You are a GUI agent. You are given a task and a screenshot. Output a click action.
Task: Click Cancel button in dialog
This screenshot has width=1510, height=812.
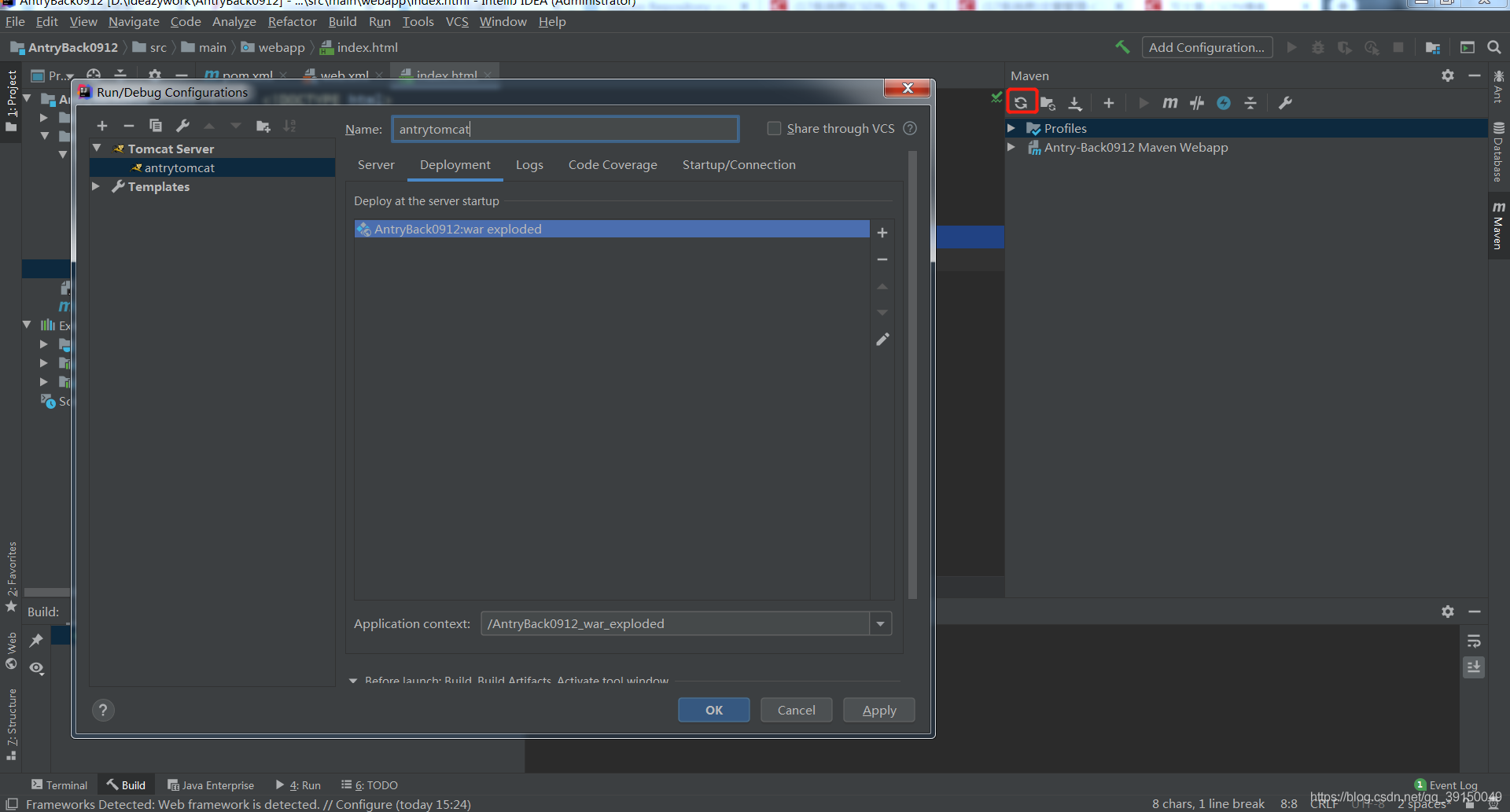tap(797, 711)
